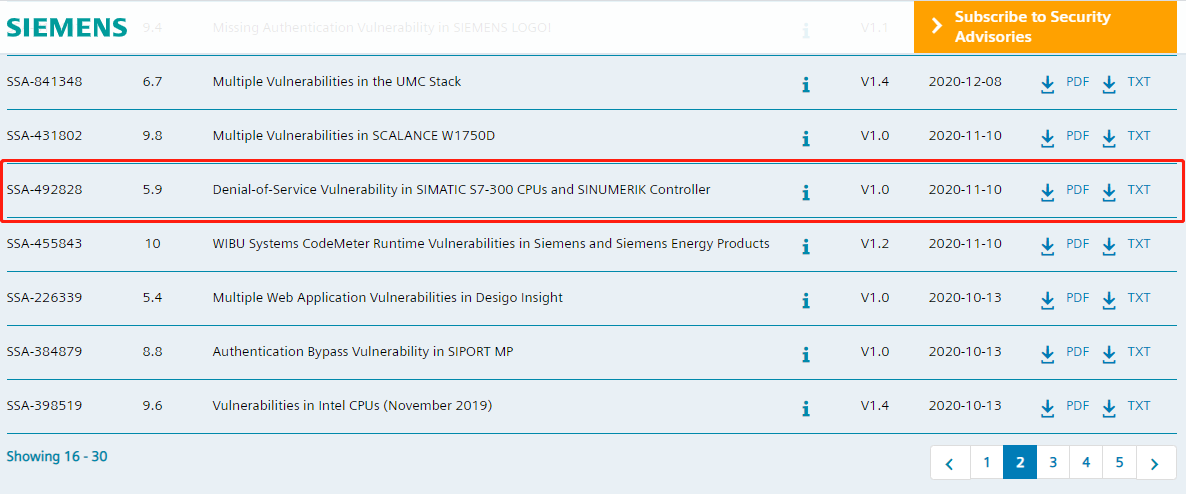The height and width of the screenshot is (494, 1186).
Task: Download PDF icon for SSA-455843 CodeMeter advisory
Action: (x=1048, y=247)
